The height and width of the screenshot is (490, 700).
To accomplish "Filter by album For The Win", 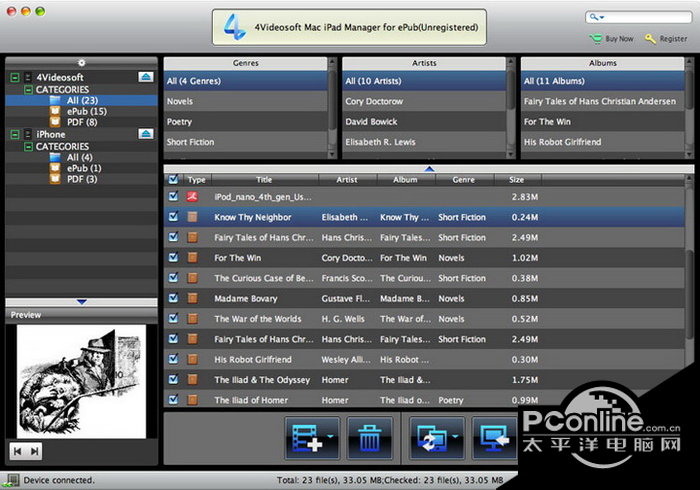I will (x=602, y=121).
